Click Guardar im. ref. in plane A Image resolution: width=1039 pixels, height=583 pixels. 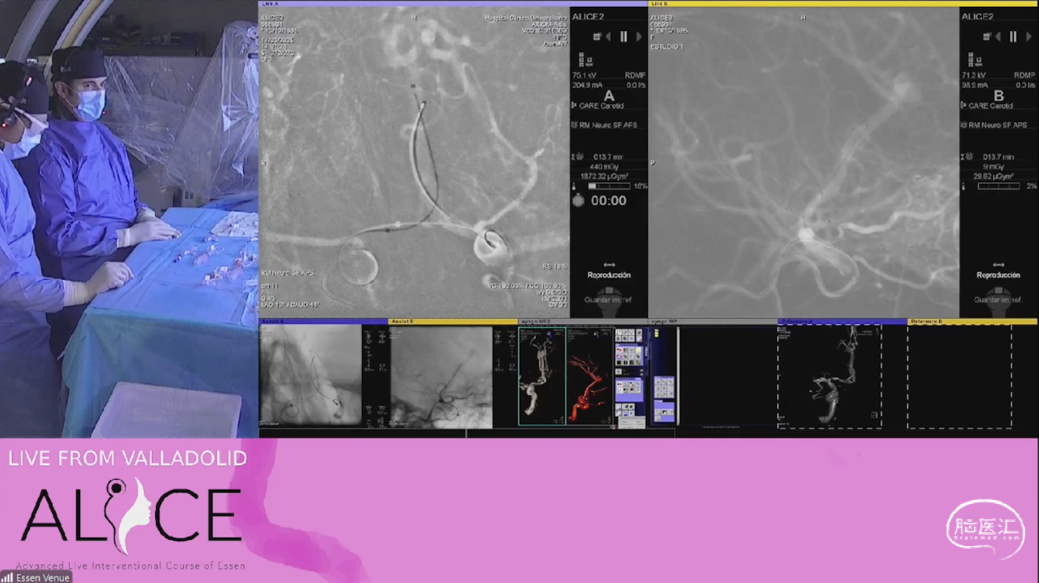point(608,299)
